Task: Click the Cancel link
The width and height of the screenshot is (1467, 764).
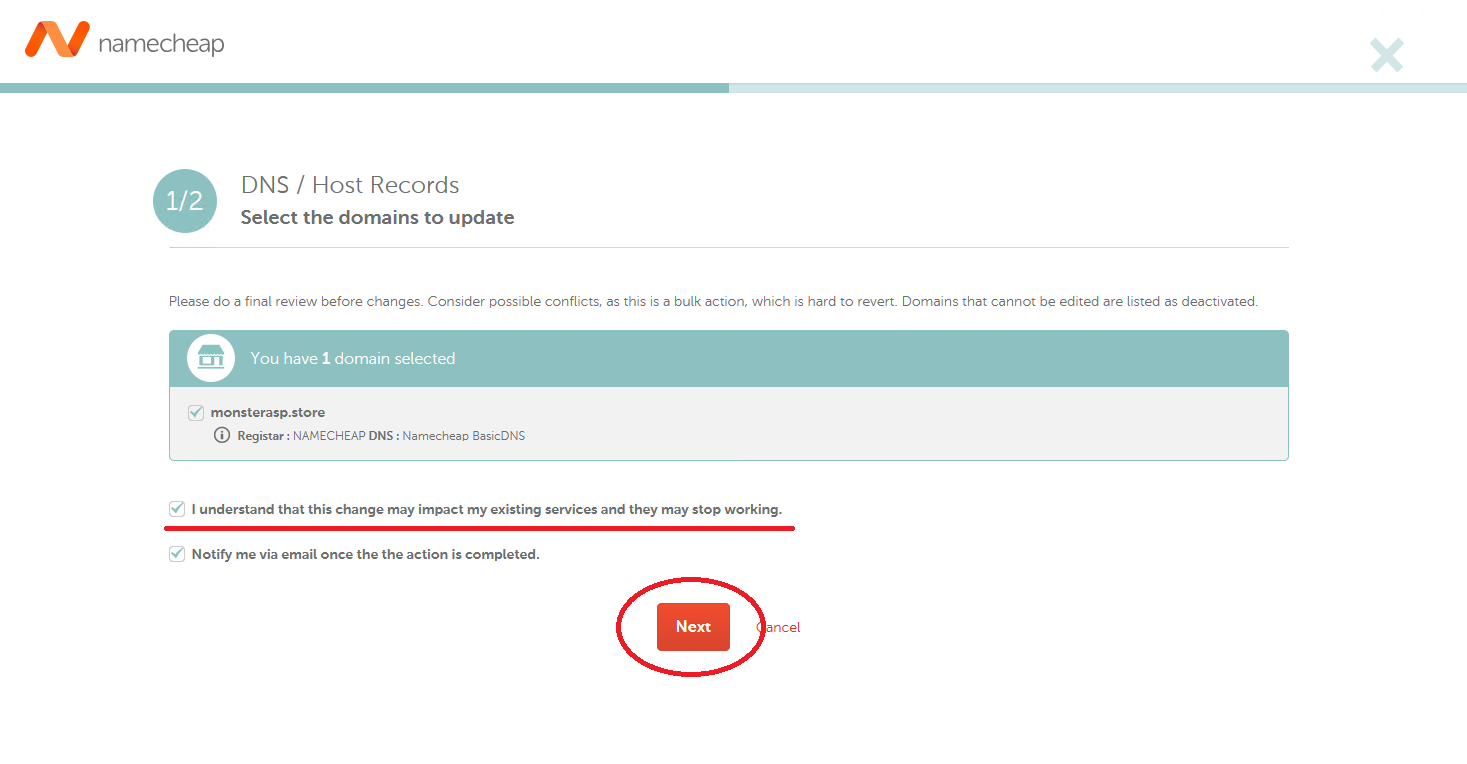Action: click(x=778, y=627)
